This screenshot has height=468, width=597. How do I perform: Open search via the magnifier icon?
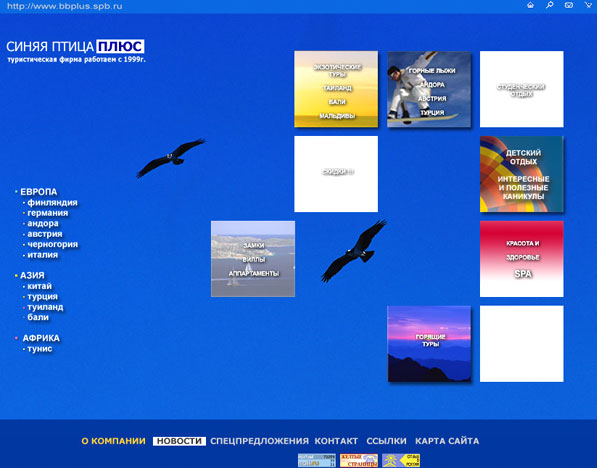549,5
